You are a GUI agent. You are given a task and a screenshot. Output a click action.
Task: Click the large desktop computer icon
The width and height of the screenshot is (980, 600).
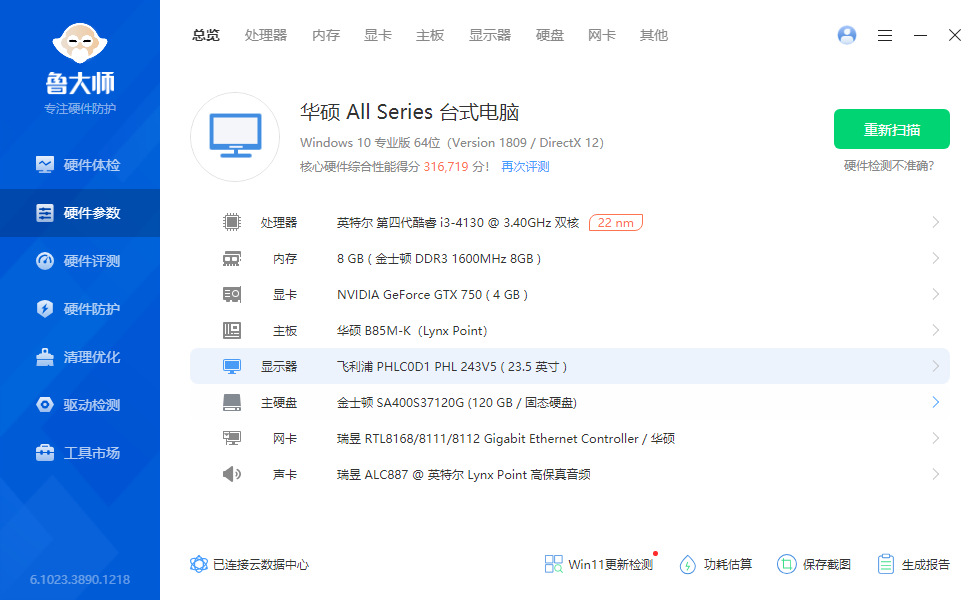click(235, 137)
